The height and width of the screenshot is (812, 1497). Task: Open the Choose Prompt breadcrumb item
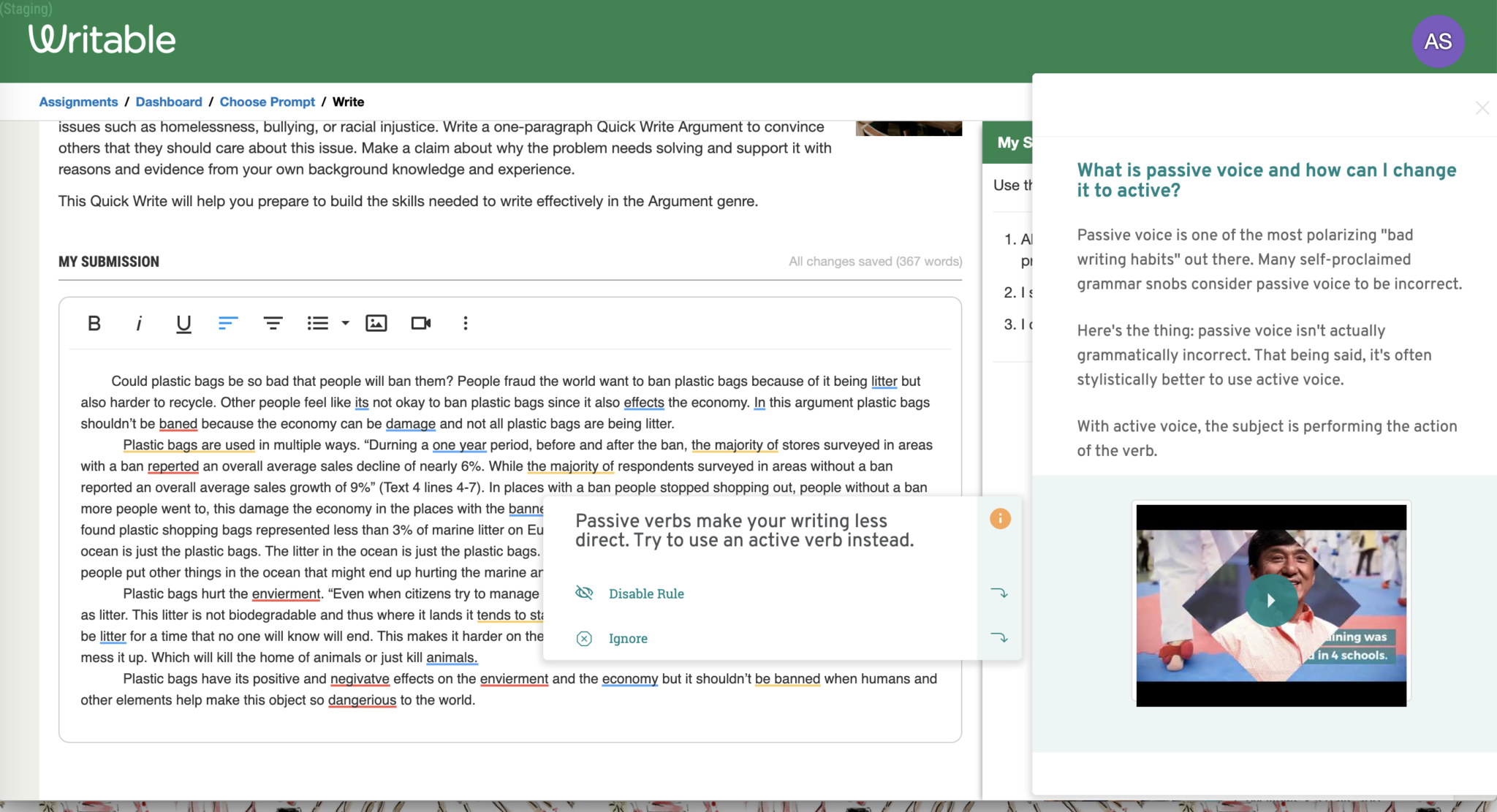click(x=267, y=102)
